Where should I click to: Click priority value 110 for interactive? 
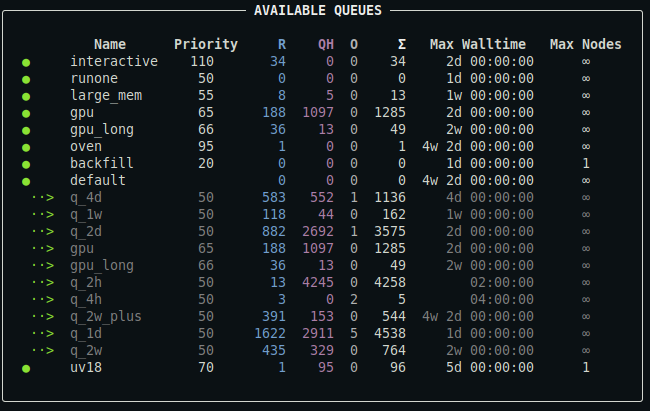(x=202, y=61)
